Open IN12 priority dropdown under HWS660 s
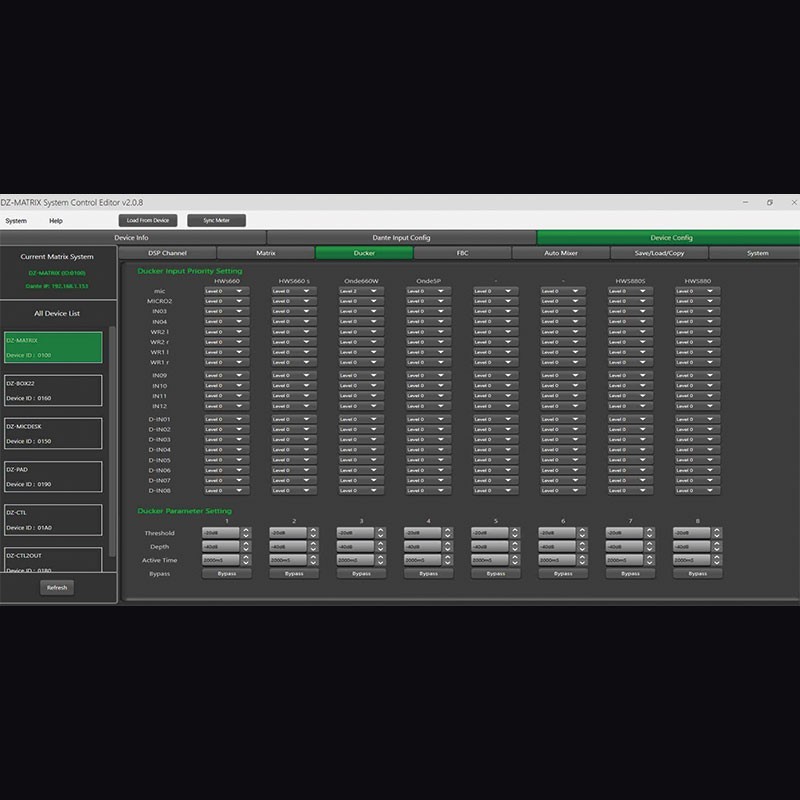This screenshot has height=800, width=800. tap(294, 407)
